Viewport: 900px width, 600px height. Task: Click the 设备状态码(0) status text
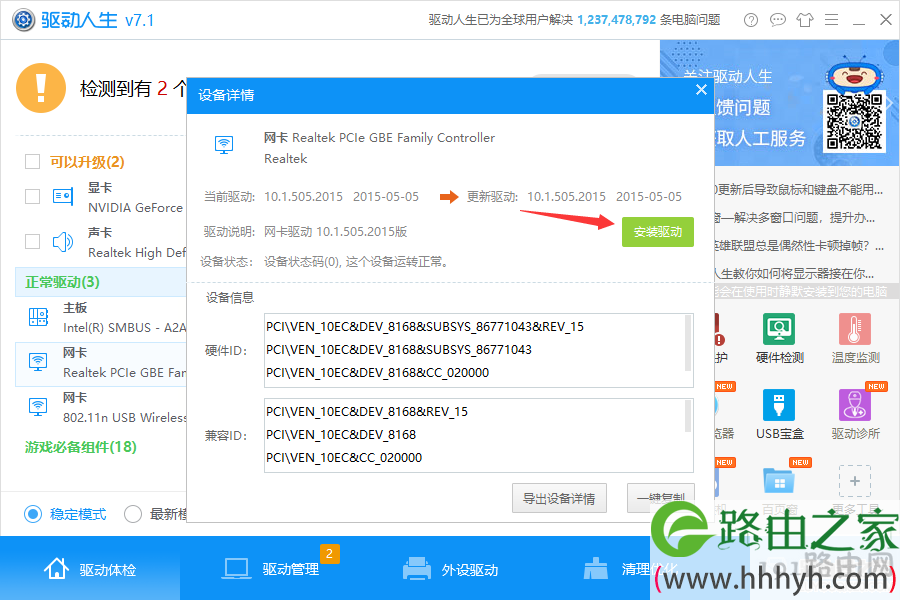(x=356, y=262)
